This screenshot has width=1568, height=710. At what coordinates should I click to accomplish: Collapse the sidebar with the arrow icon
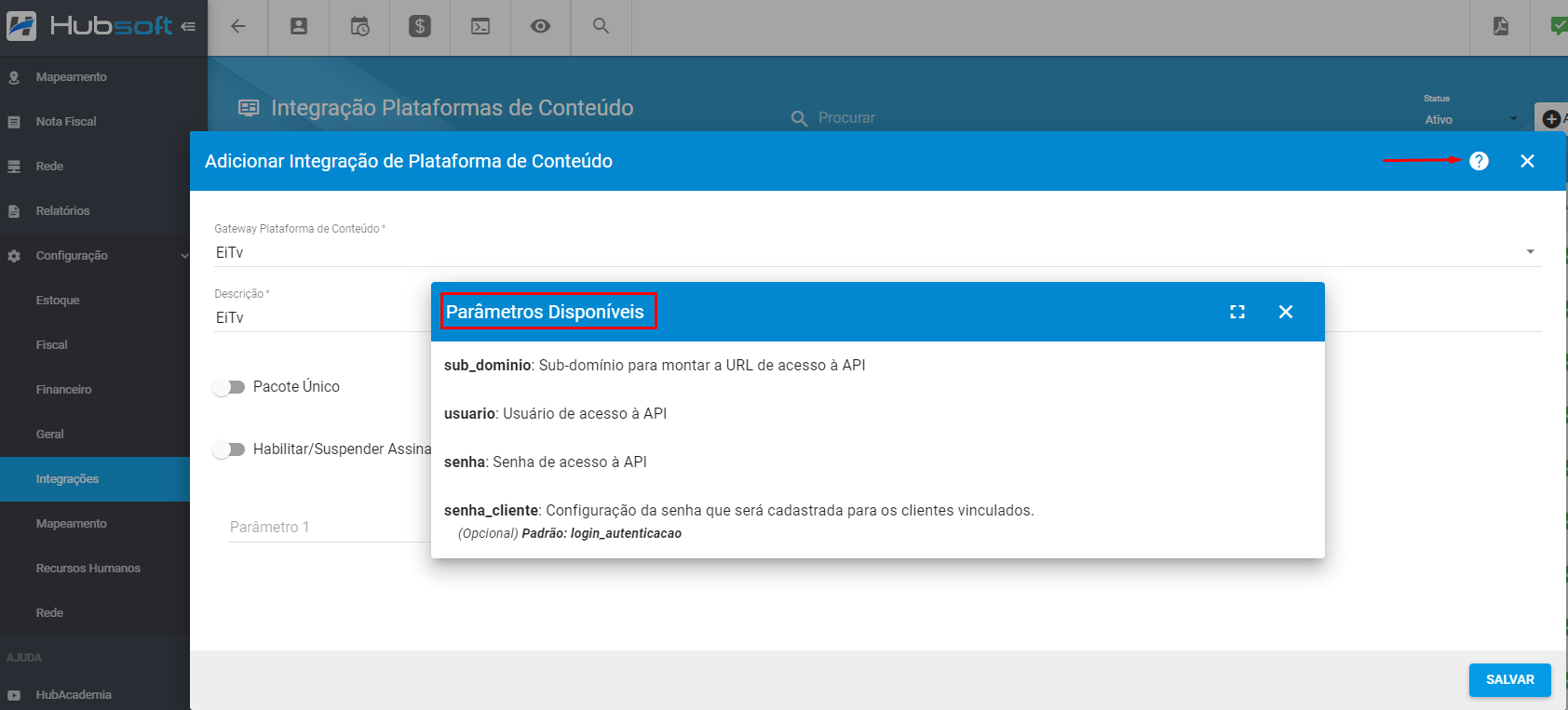[x=188, y=27]
